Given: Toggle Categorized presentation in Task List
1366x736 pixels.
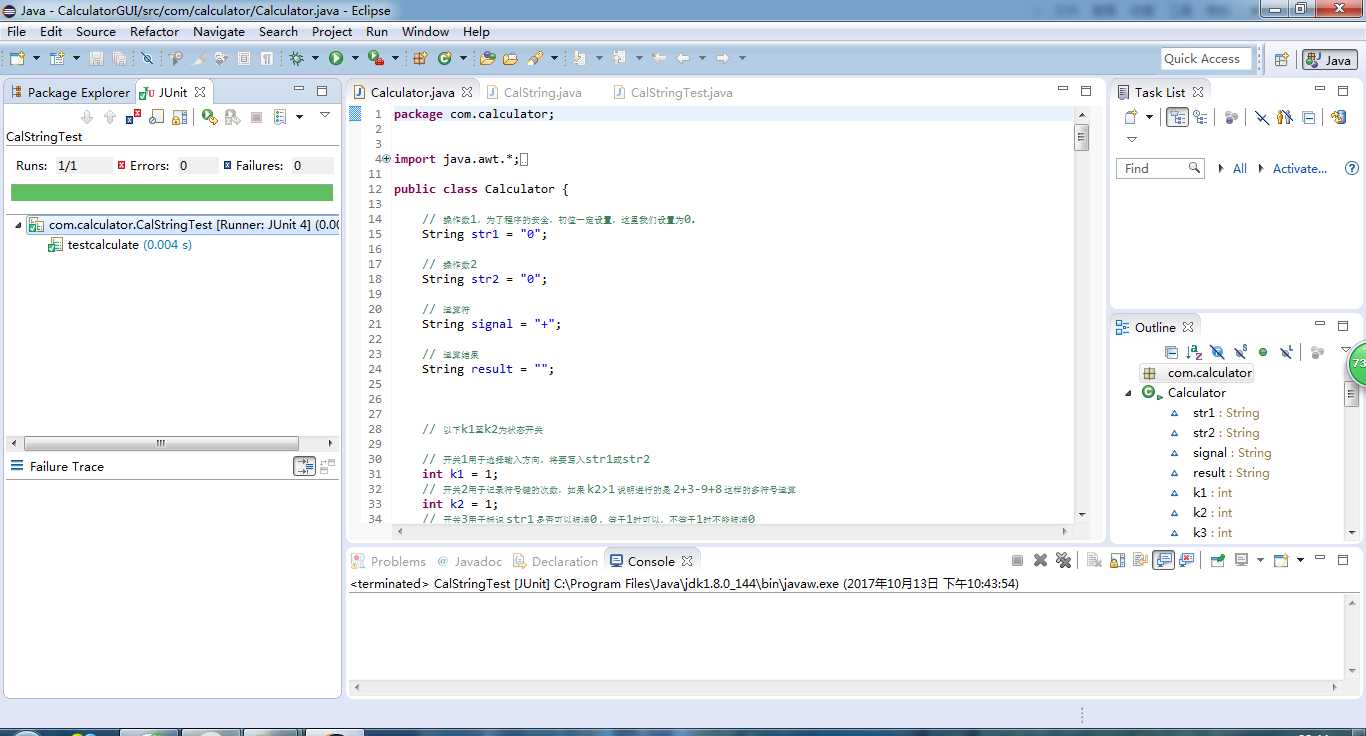Looking at the screenshot, I should click(1177, 117).
